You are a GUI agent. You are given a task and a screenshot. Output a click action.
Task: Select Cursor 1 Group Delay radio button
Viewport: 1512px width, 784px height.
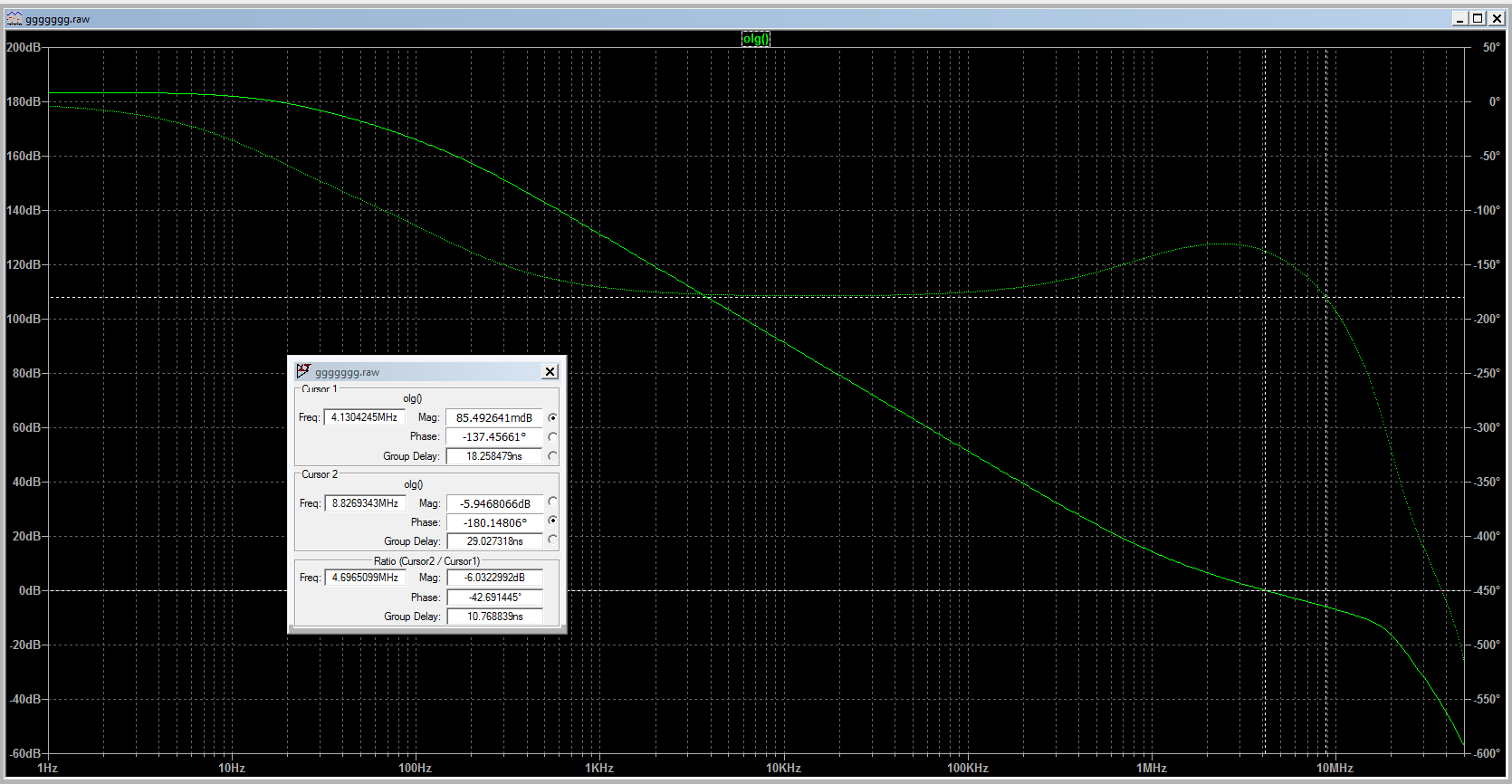[x=552, y=455]
